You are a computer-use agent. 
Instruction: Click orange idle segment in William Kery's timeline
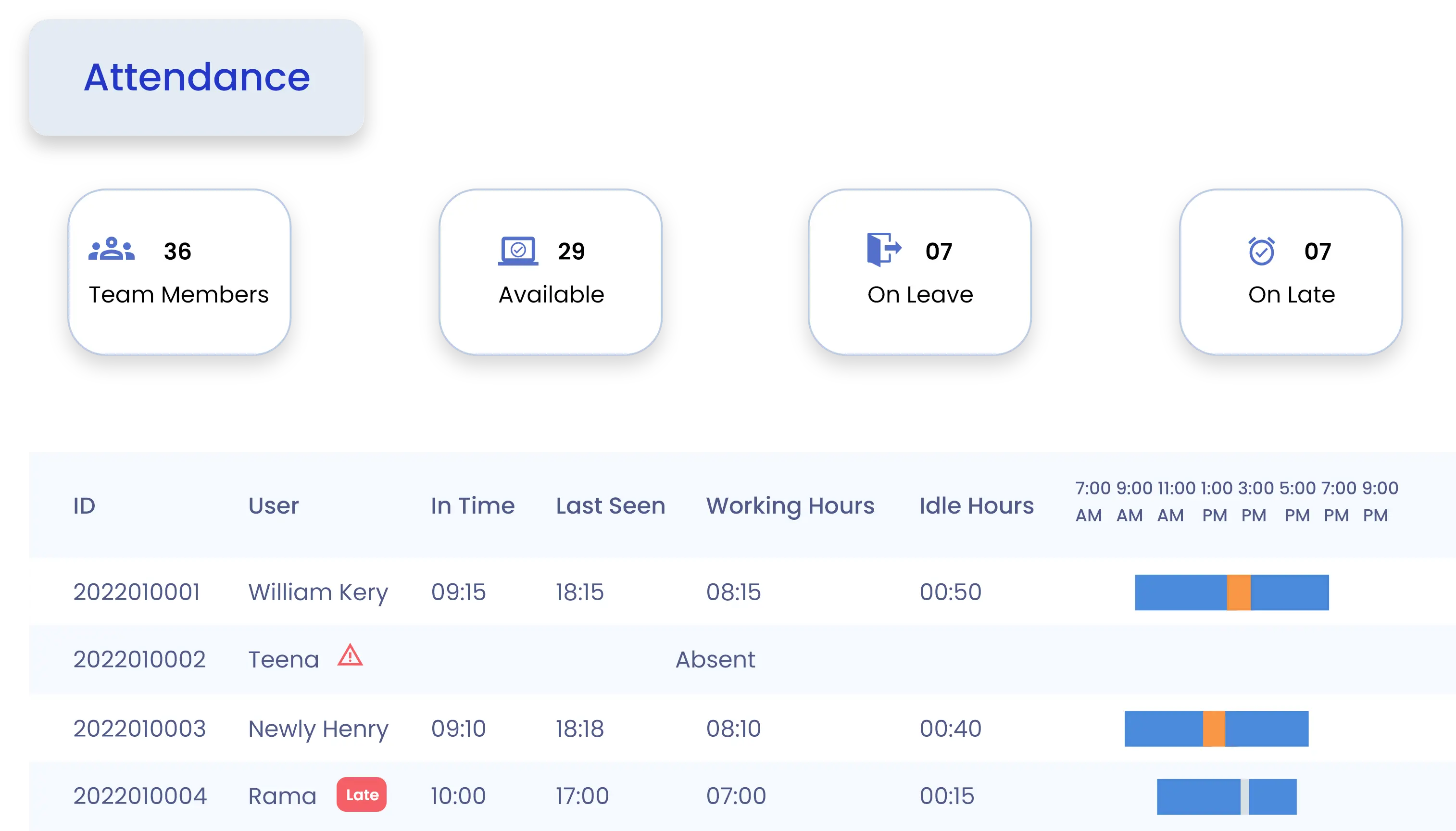pyautogui.click(x=1239, y=592)
